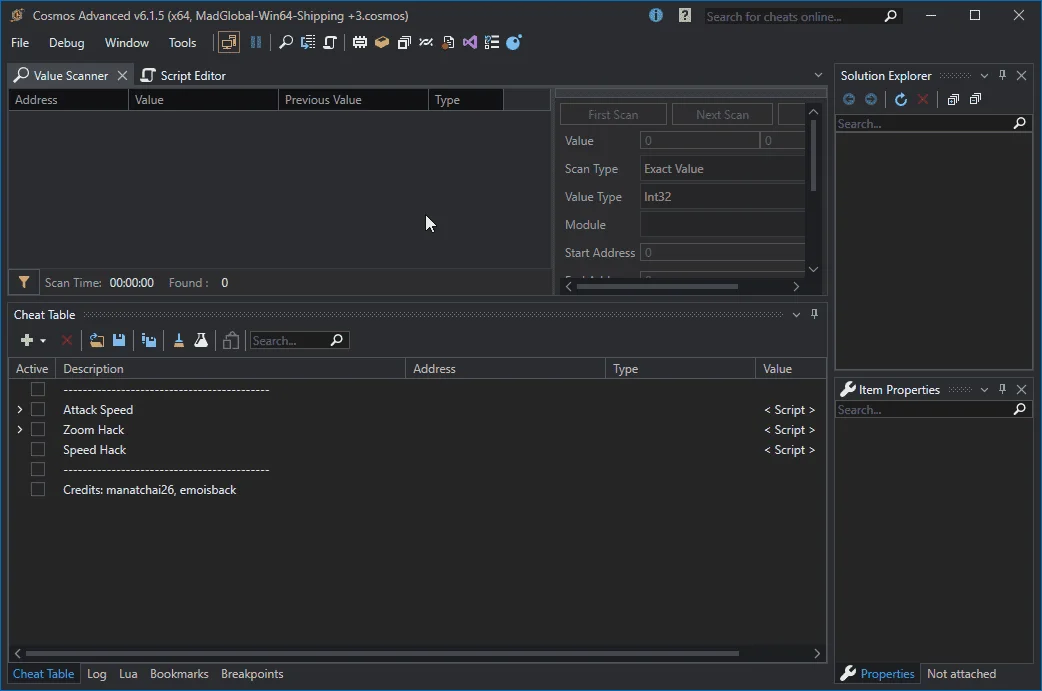This screenshot has width=1042, height=691.
Task: Open the Breakpoints bottom tab
Action: point(252,674)
